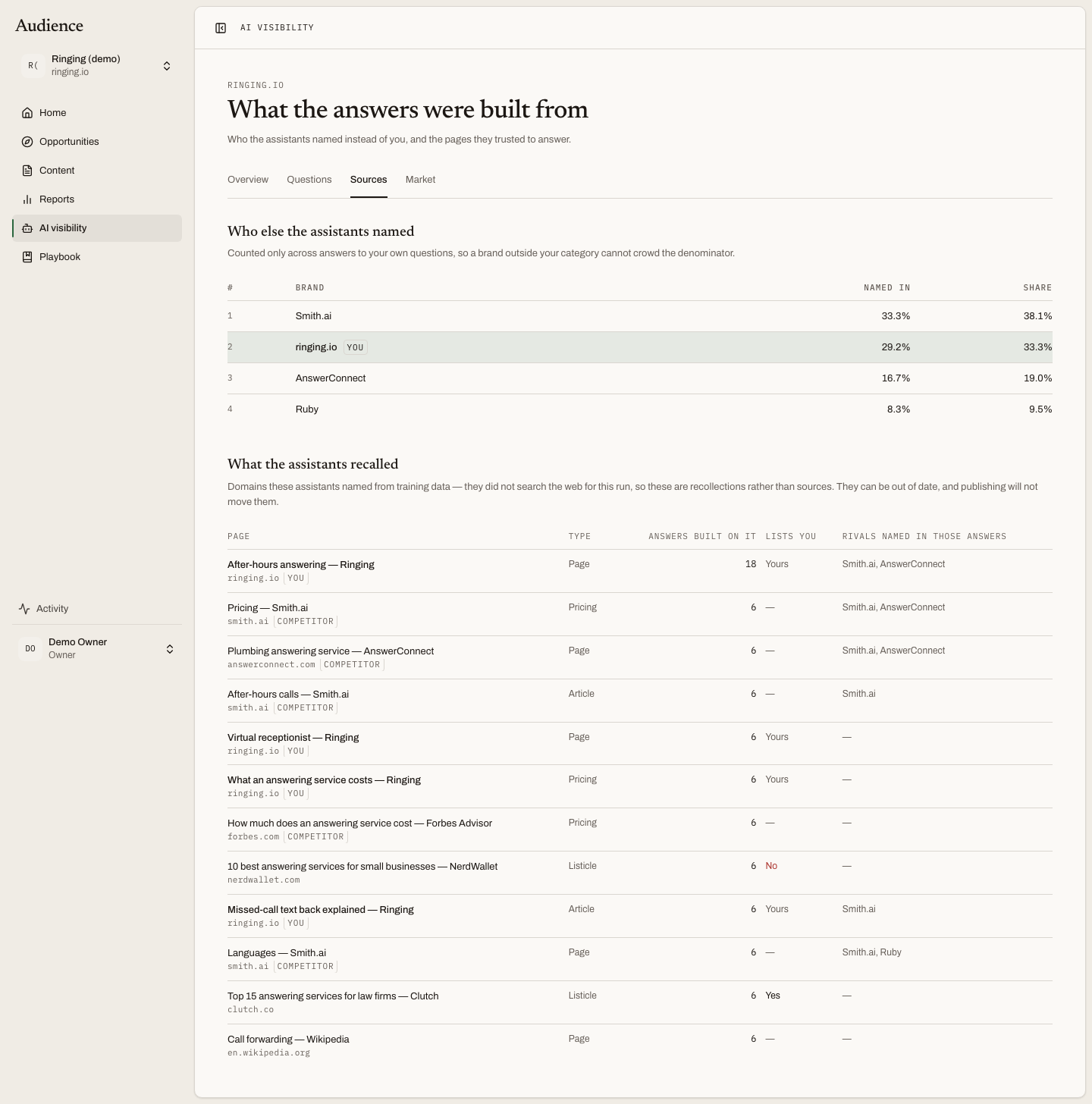Click the YOU badge beside the ringing.io brand
This screenshot has width=1092, height=1104.
click(x=355, y=347)
